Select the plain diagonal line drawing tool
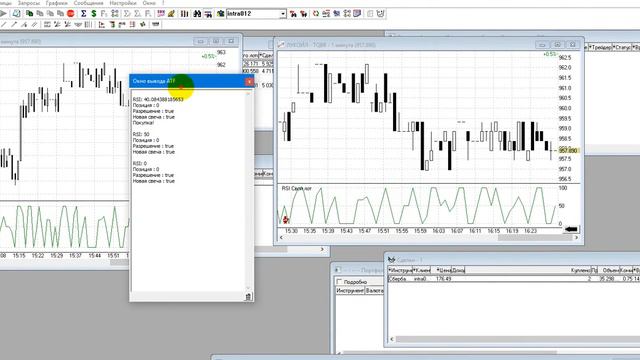Viewport: 640px width, 360px height. tap(4, 24)
